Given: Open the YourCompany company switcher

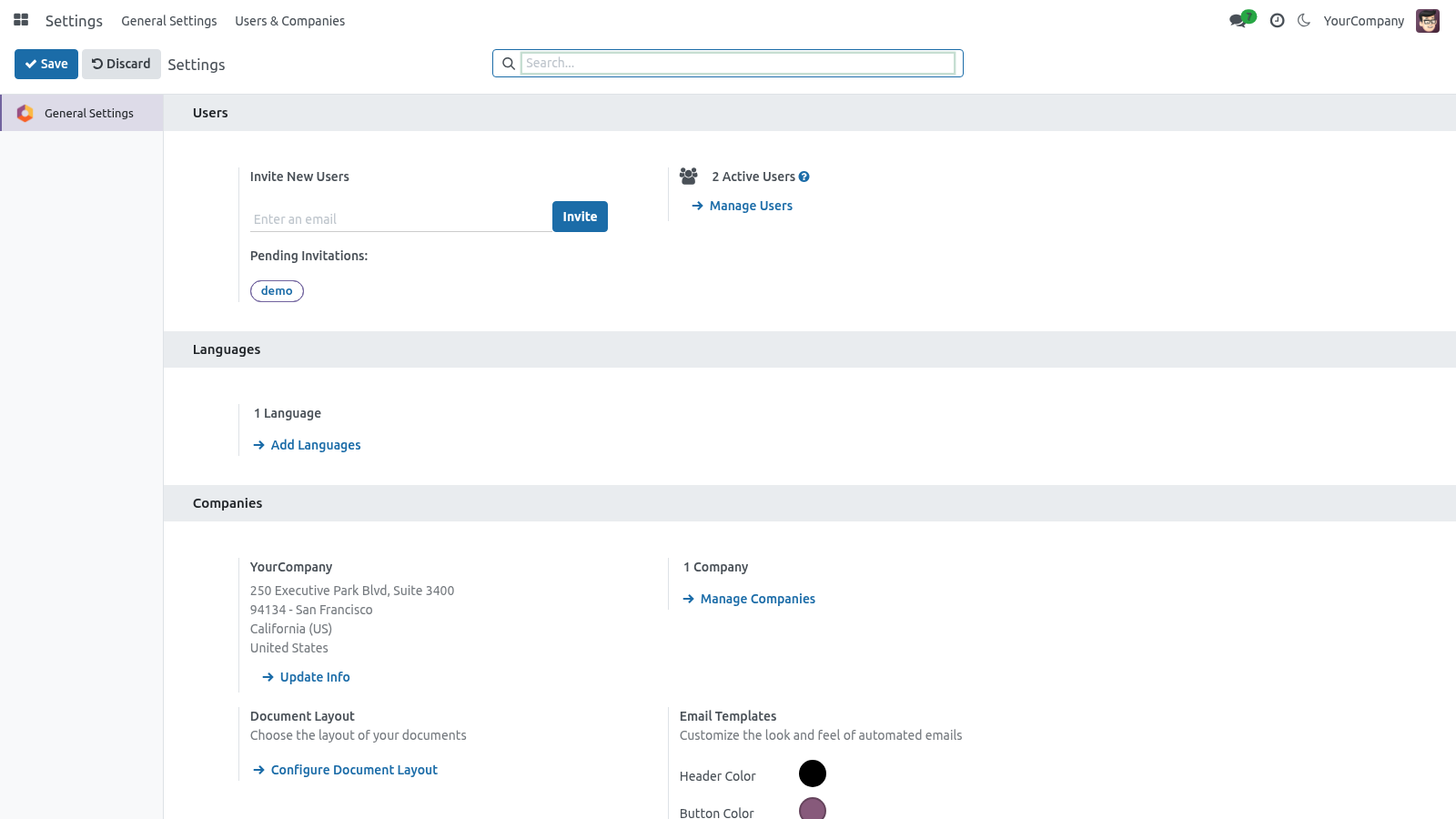Looking at the screenshot, I should (x=1363, y=21).
